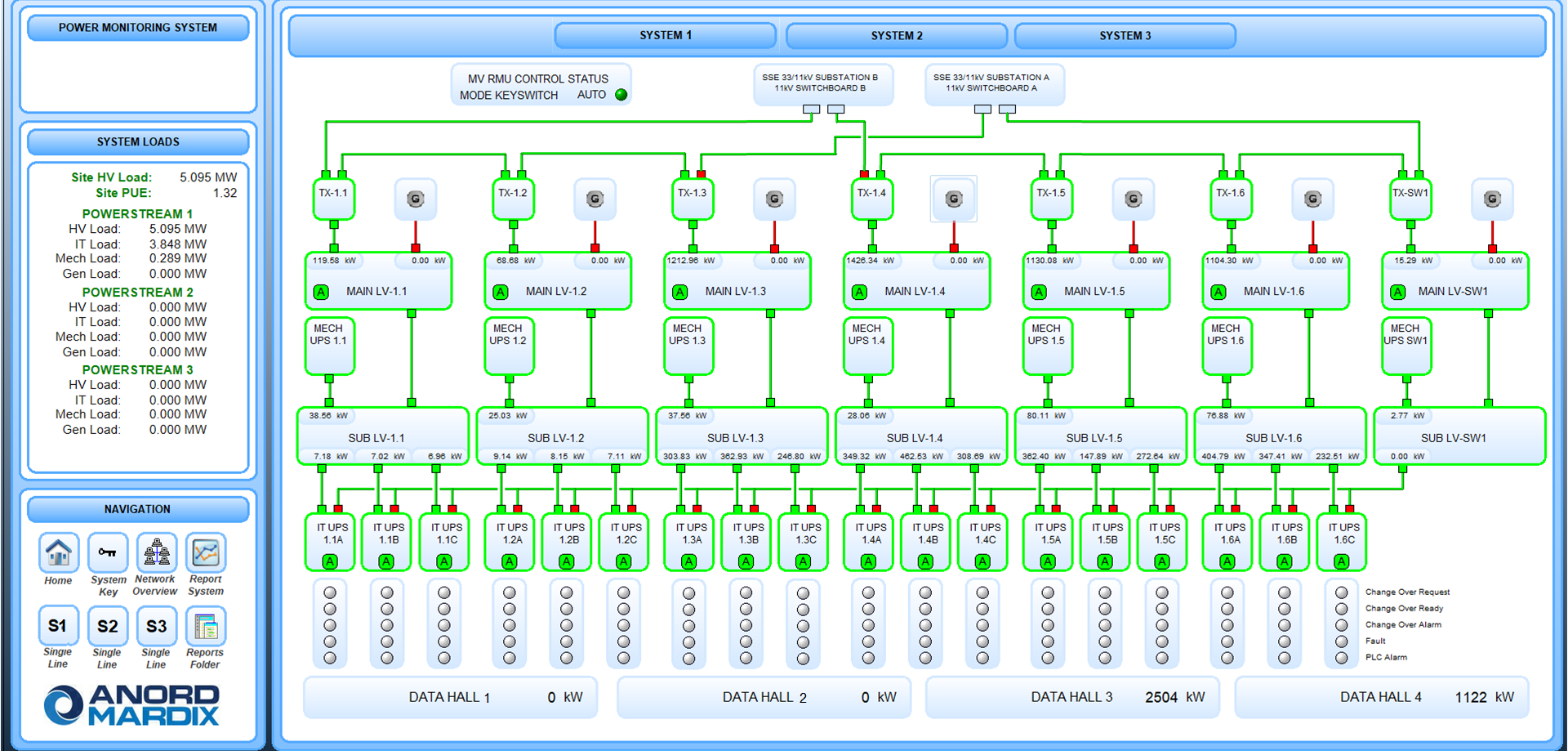Toggle the Auto mode on IT UPS 1.6C
Viewport: 1568px width, 751px height.
pyautogui.click(x=1340, y=561)
